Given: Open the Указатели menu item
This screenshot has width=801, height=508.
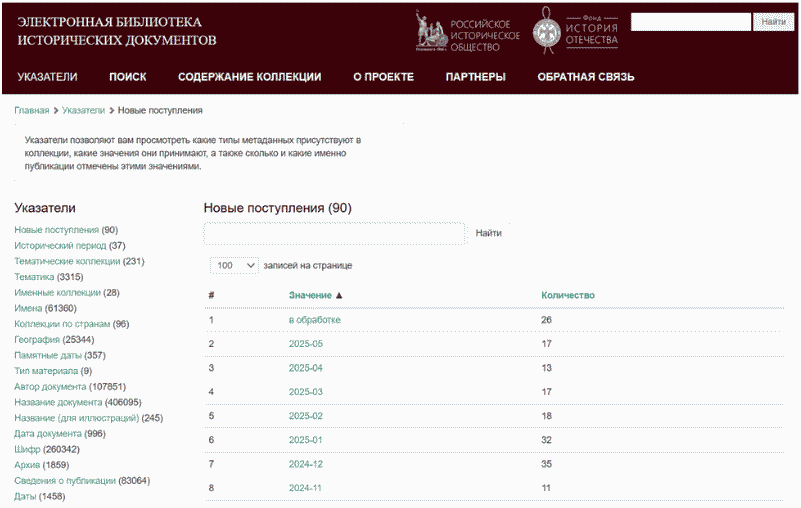Looking at the screenshot, I should (47, 77).
